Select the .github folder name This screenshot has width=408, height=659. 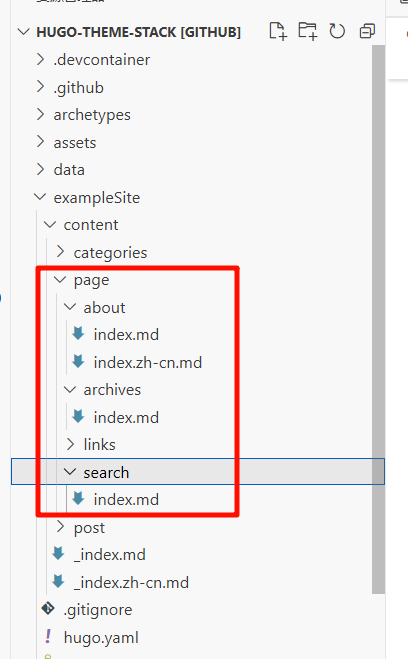pos(78,88)
